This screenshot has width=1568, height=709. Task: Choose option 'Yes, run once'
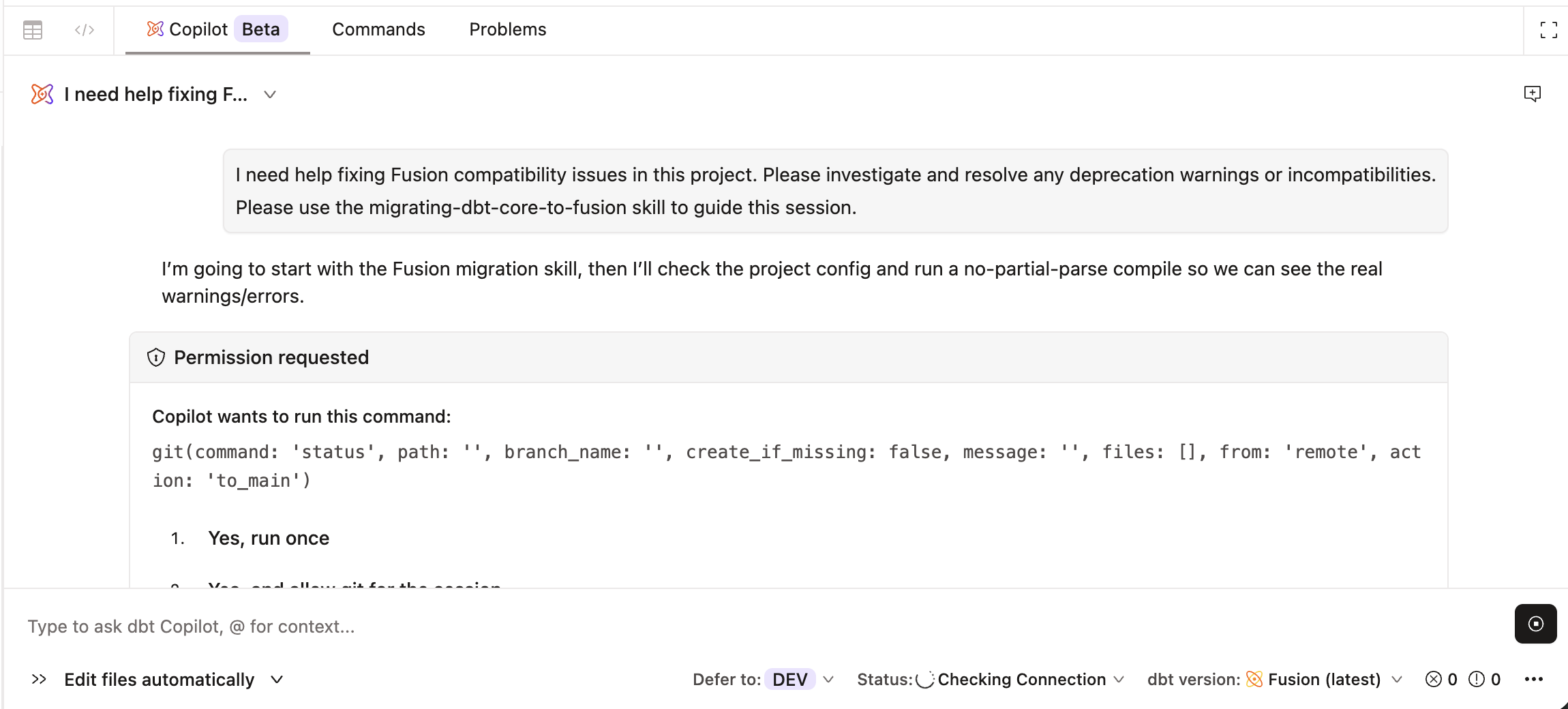click(x=269, y=538)
